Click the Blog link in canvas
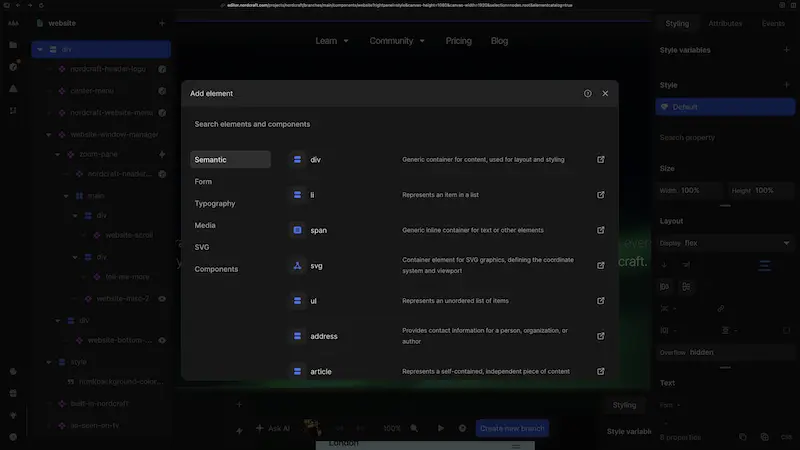The width and height of the screenshot is (800, 450). pyautogui.click(x=499, y=41)
